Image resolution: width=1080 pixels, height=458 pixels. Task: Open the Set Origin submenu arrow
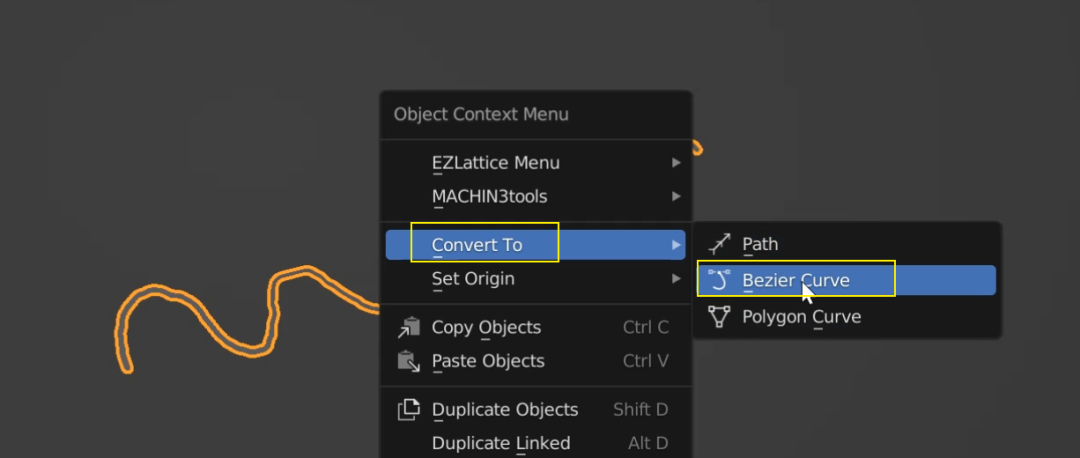click(676, 279)
